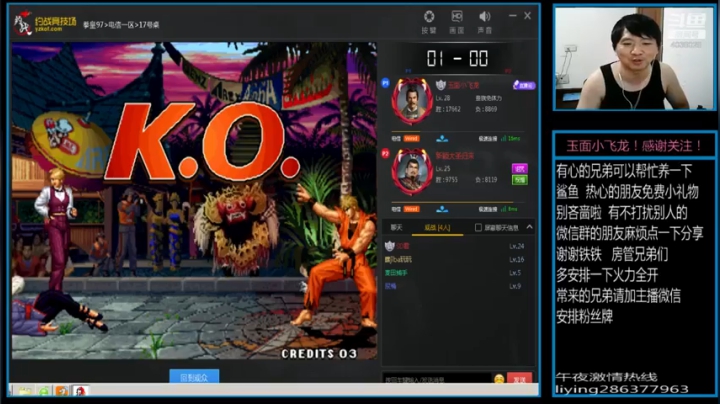Click player two's blue seat icon

[x=442, y=209]
